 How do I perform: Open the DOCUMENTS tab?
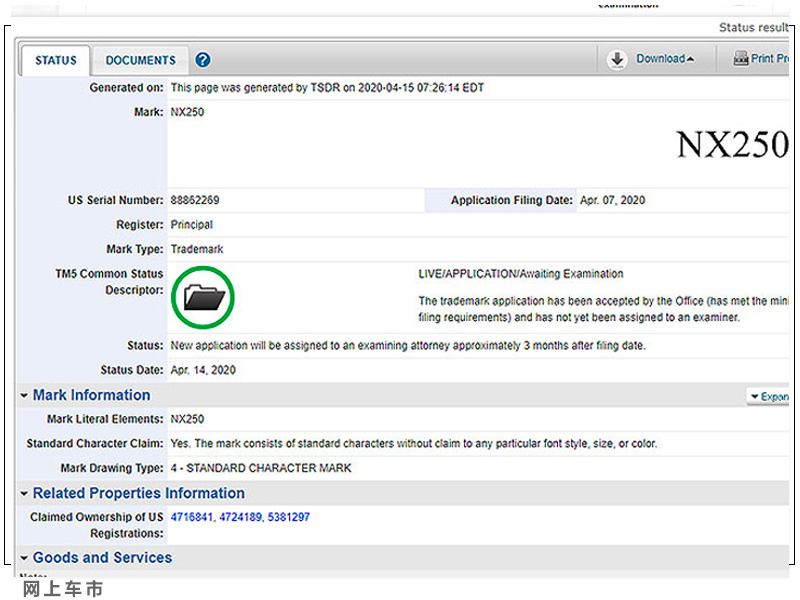click(x=140, y=60)
